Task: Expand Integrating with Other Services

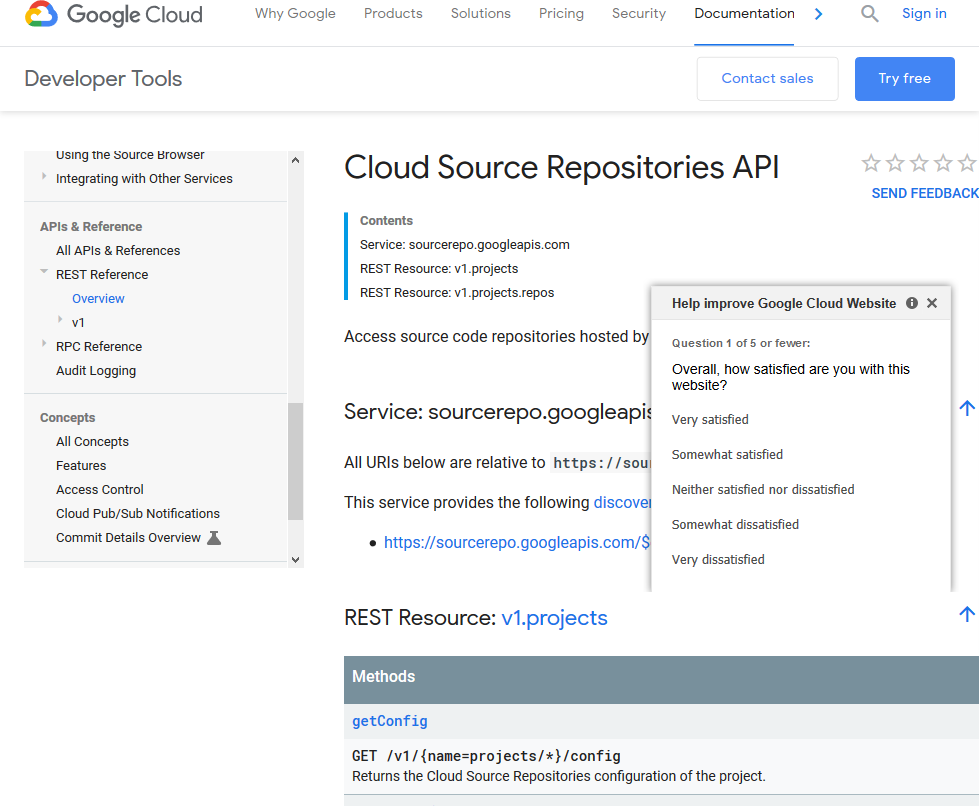Action: pyautogui.click(x=44, y=177)
